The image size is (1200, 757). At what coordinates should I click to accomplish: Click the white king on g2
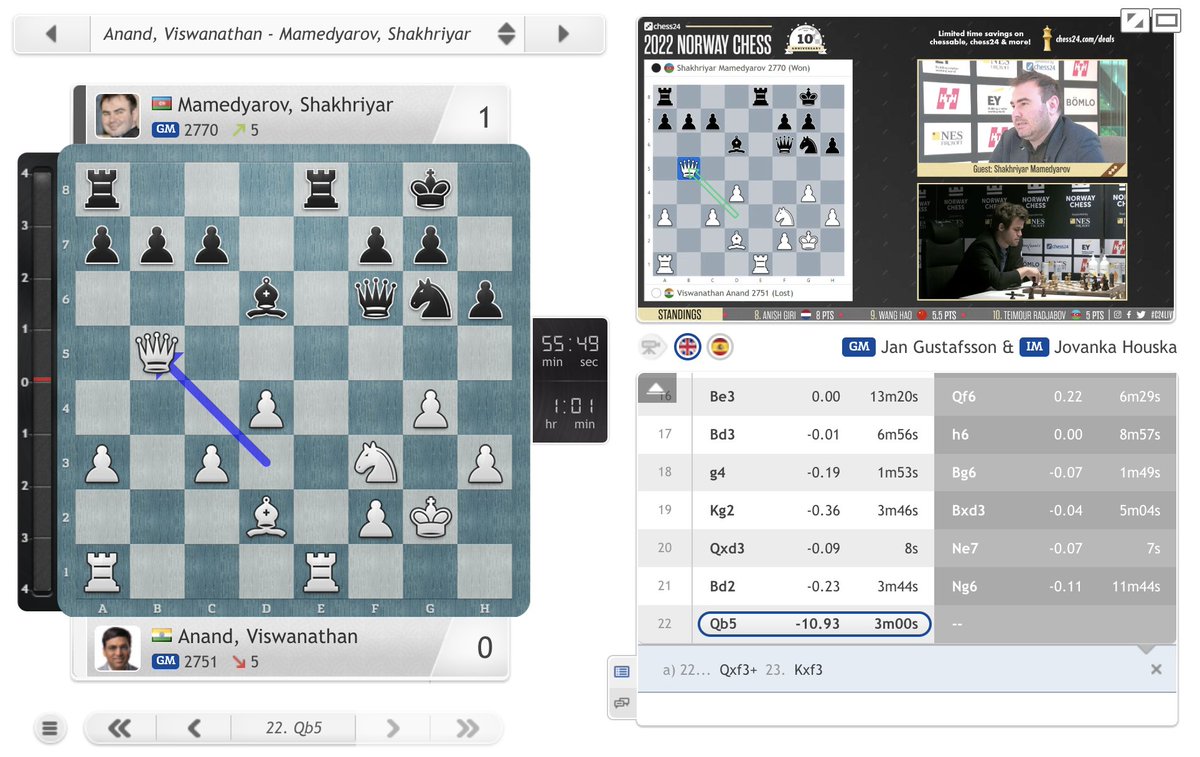[429, 516]
